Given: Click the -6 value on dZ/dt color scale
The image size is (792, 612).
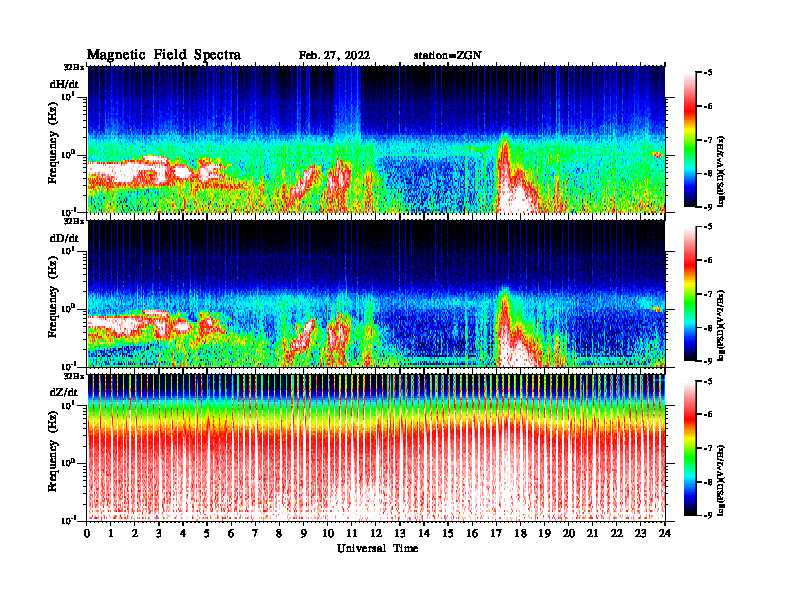Looking at the screenshot, I should tap(708, 415).
